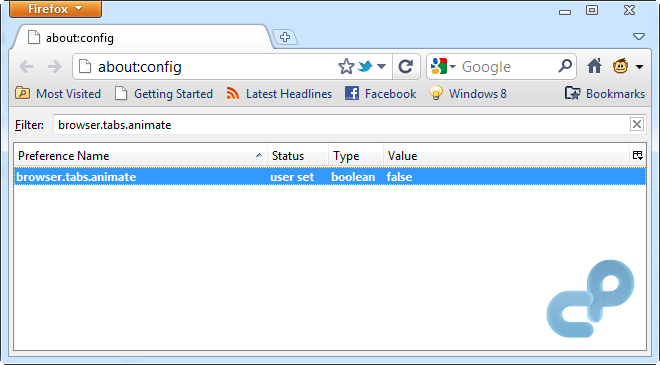Screen dimensions: 660x365
Task: Select the about:config tab
Action: point(143,38)
